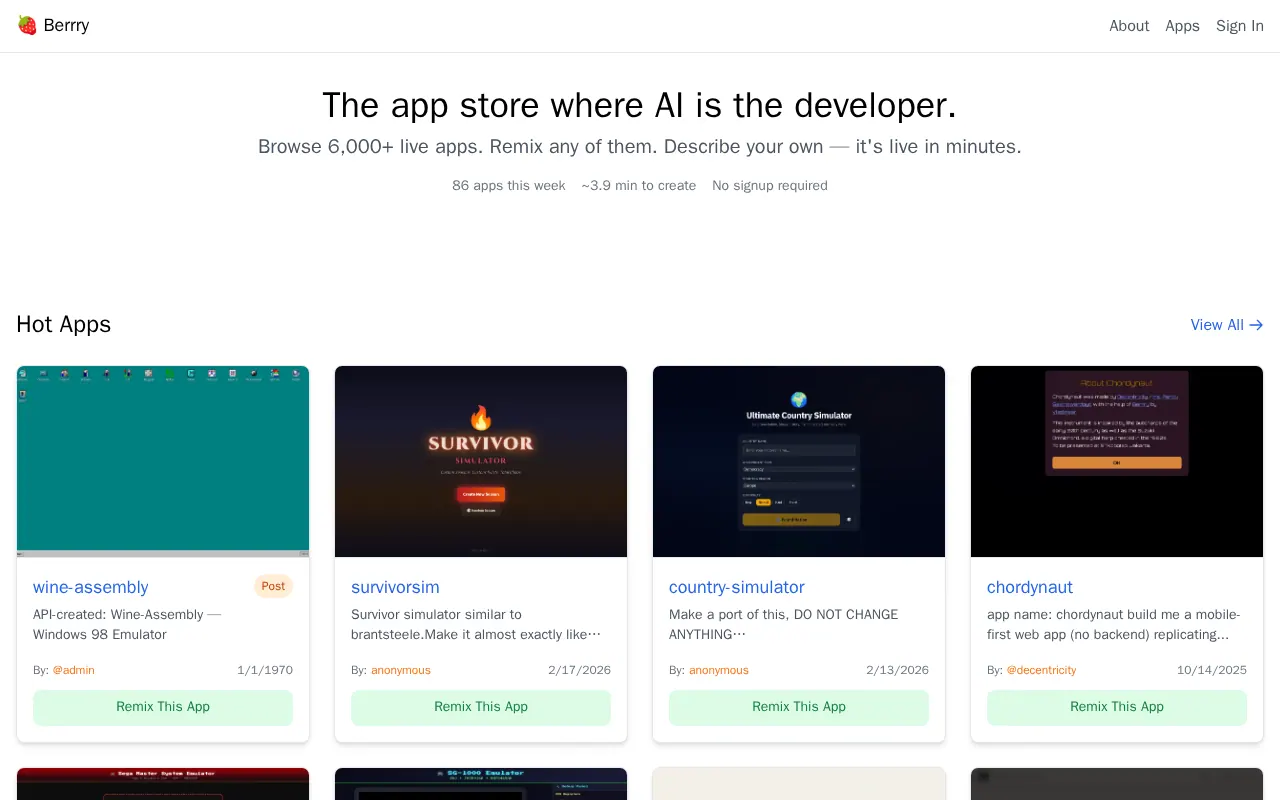Image resolution: width=1280 pixels, height=800 pixels.
Task: Remix the country-simulator app
Action: 799,707
